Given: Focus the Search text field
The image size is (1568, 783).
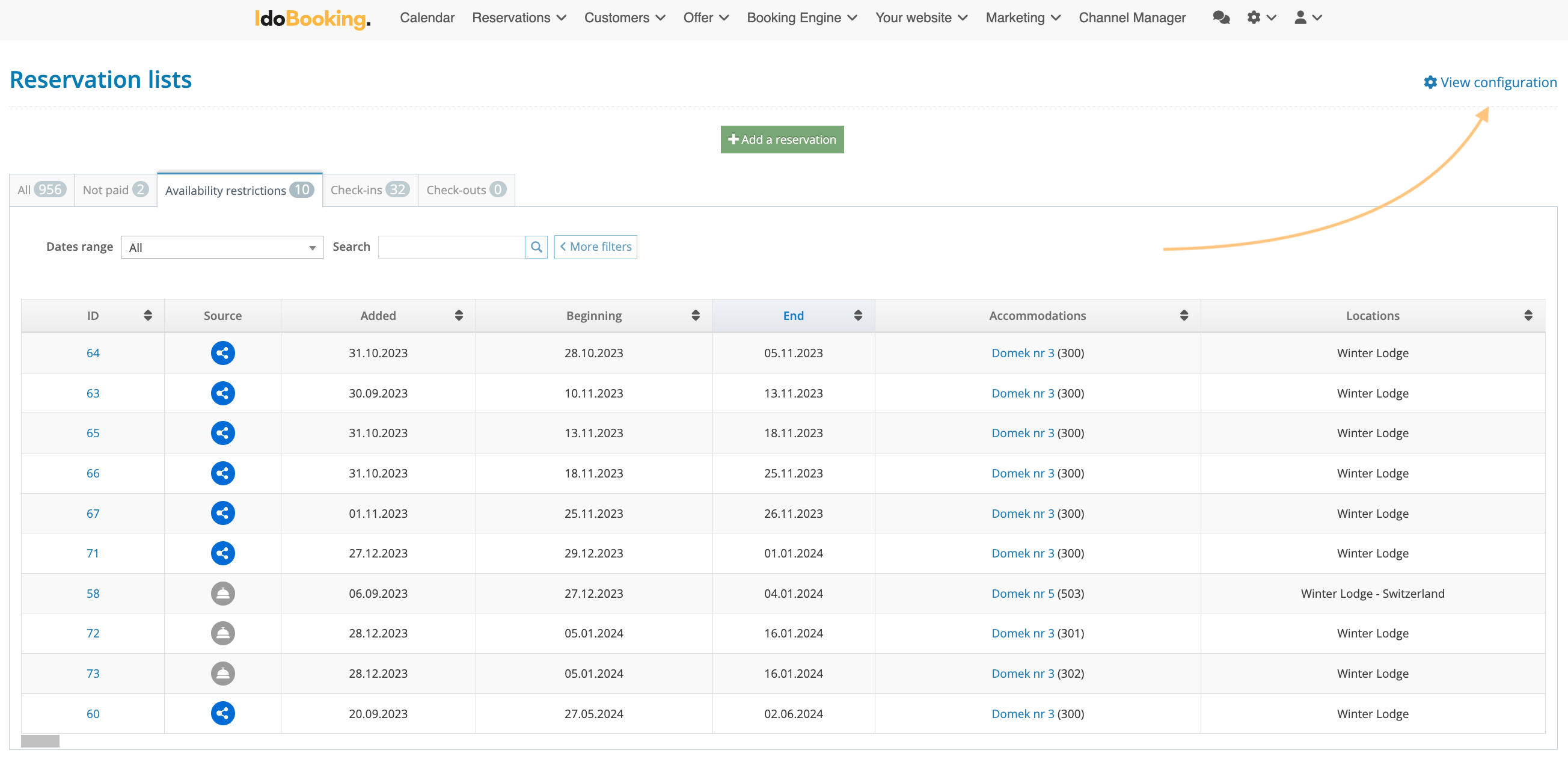Looking at the screenshot, I should click(451, 247).
